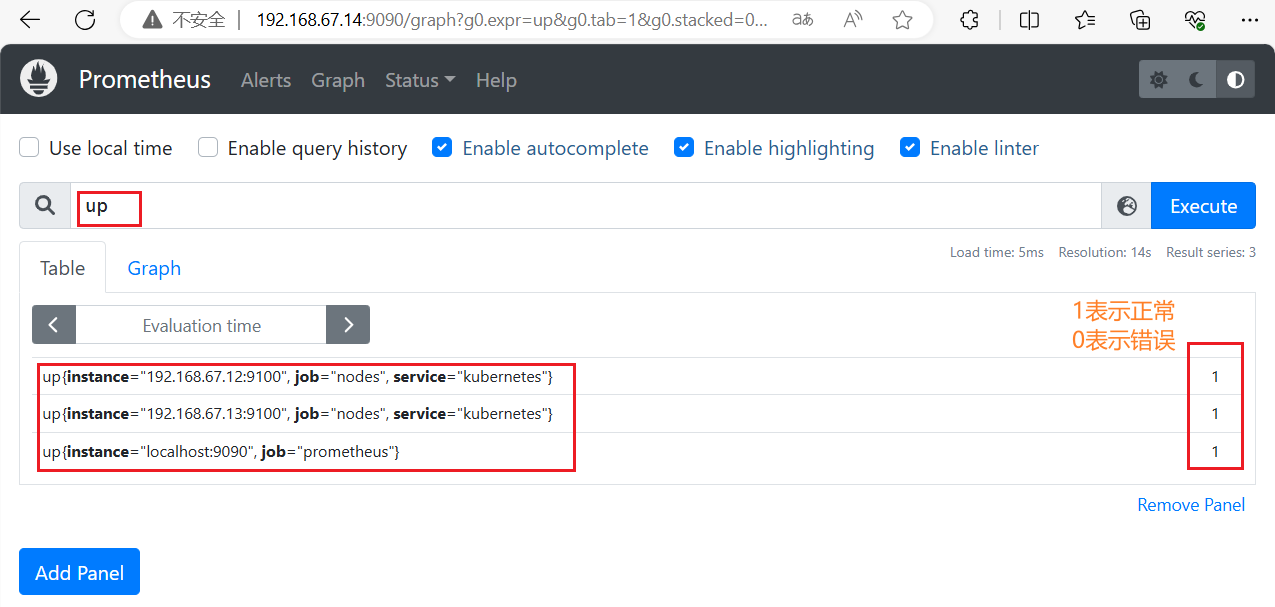Screen dimensions: 1275x607
Task: Expand the Status dropdown menu
Action: pyautogui.click(x=420, y=80)
